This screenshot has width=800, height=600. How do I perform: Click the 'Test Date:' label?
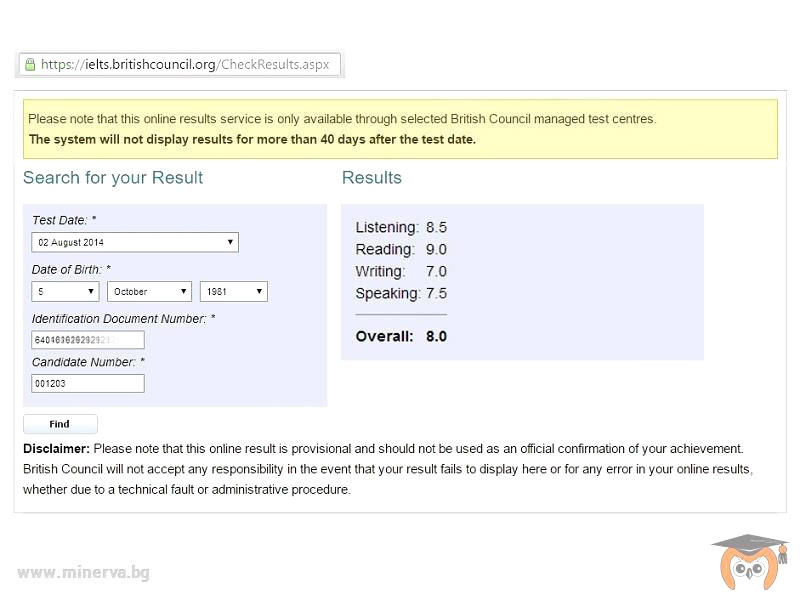(x=64, y=220)
